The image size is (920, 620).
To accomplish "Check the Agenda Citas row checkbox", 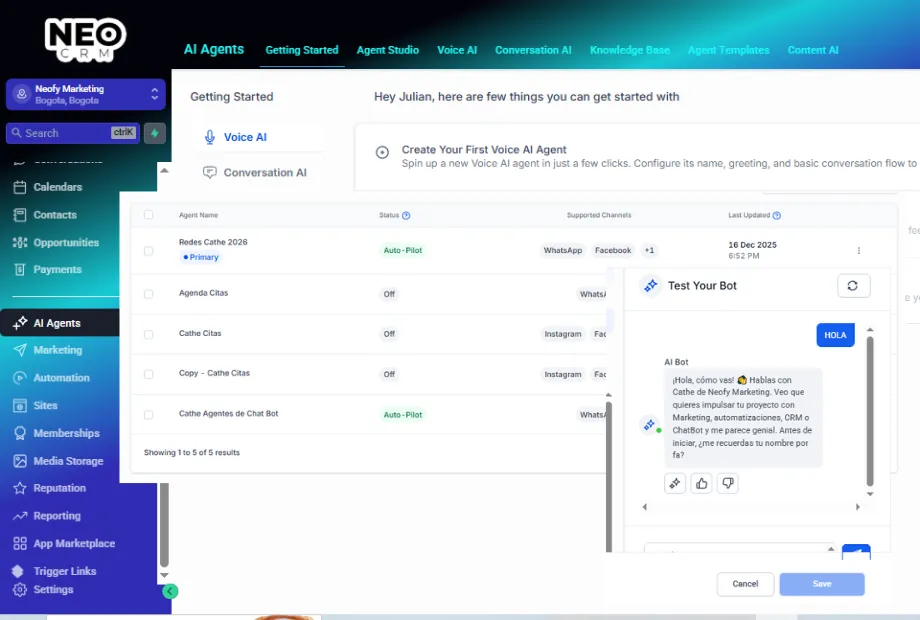I will [148, 294].
